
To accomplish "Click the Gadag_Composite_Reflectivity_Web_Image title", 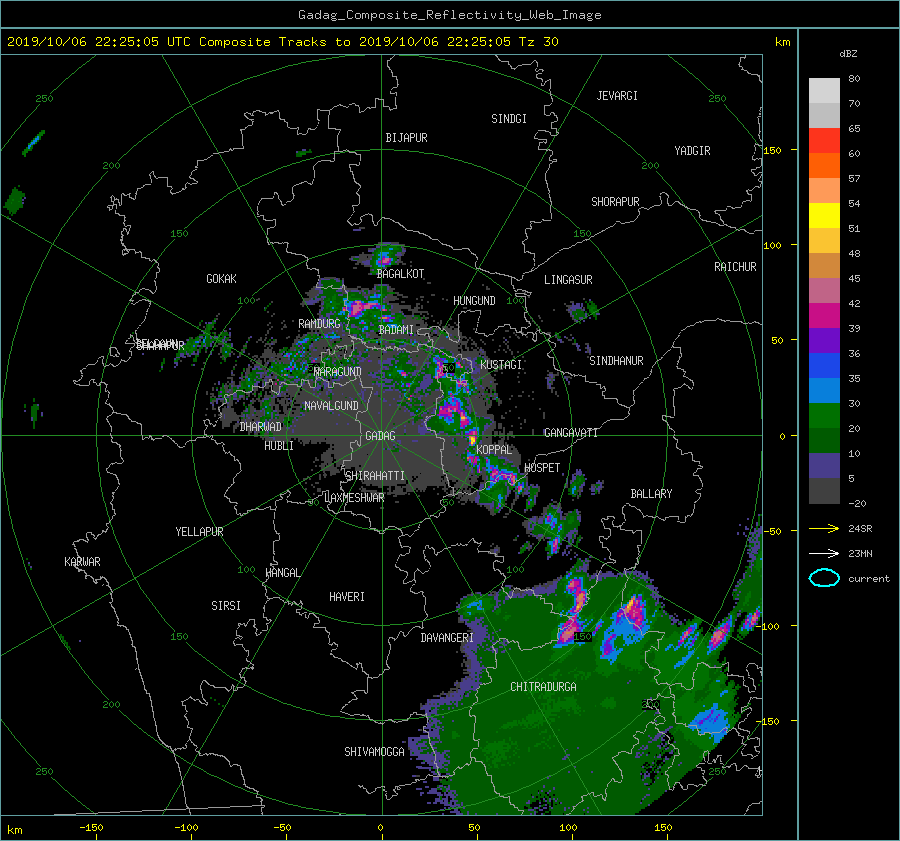I will tap(449, 15).
